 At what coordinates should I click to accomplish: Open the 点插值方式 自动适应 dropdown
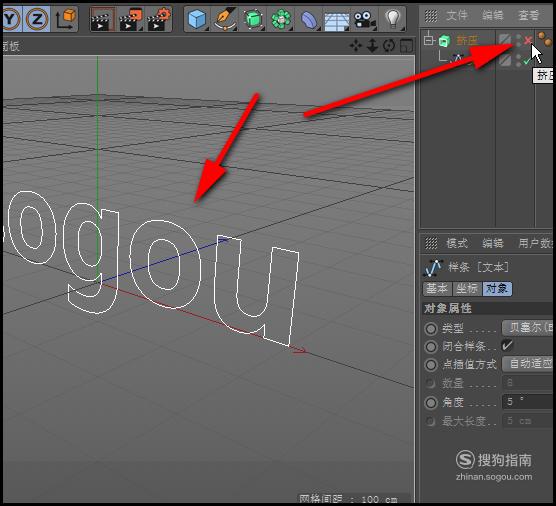pyautogui.click(x=528, y=364)
